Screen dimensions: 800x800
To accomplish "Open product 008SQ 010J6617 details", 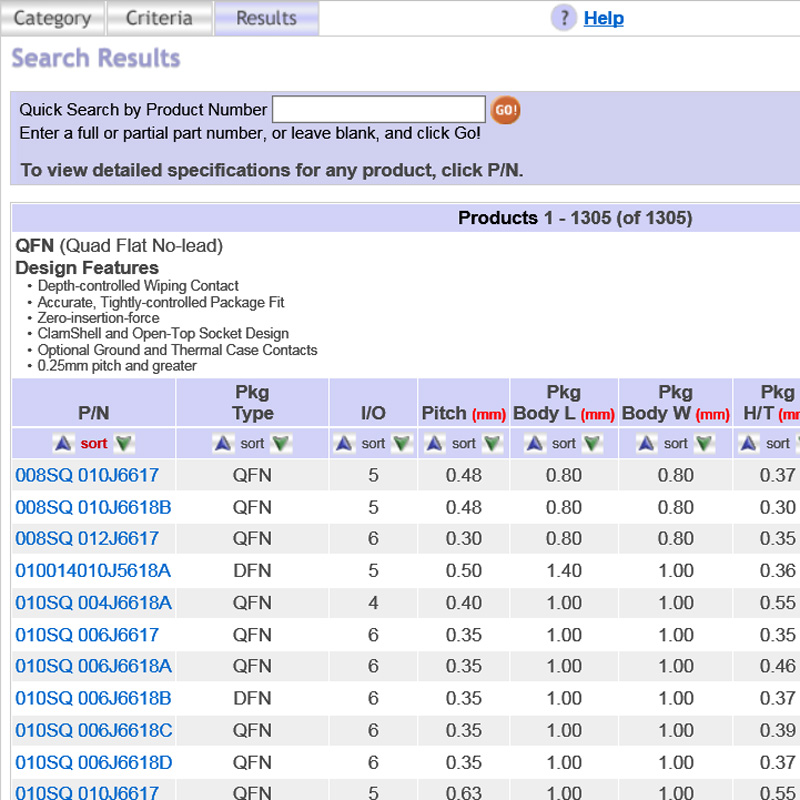I will (x=87, y=475).
